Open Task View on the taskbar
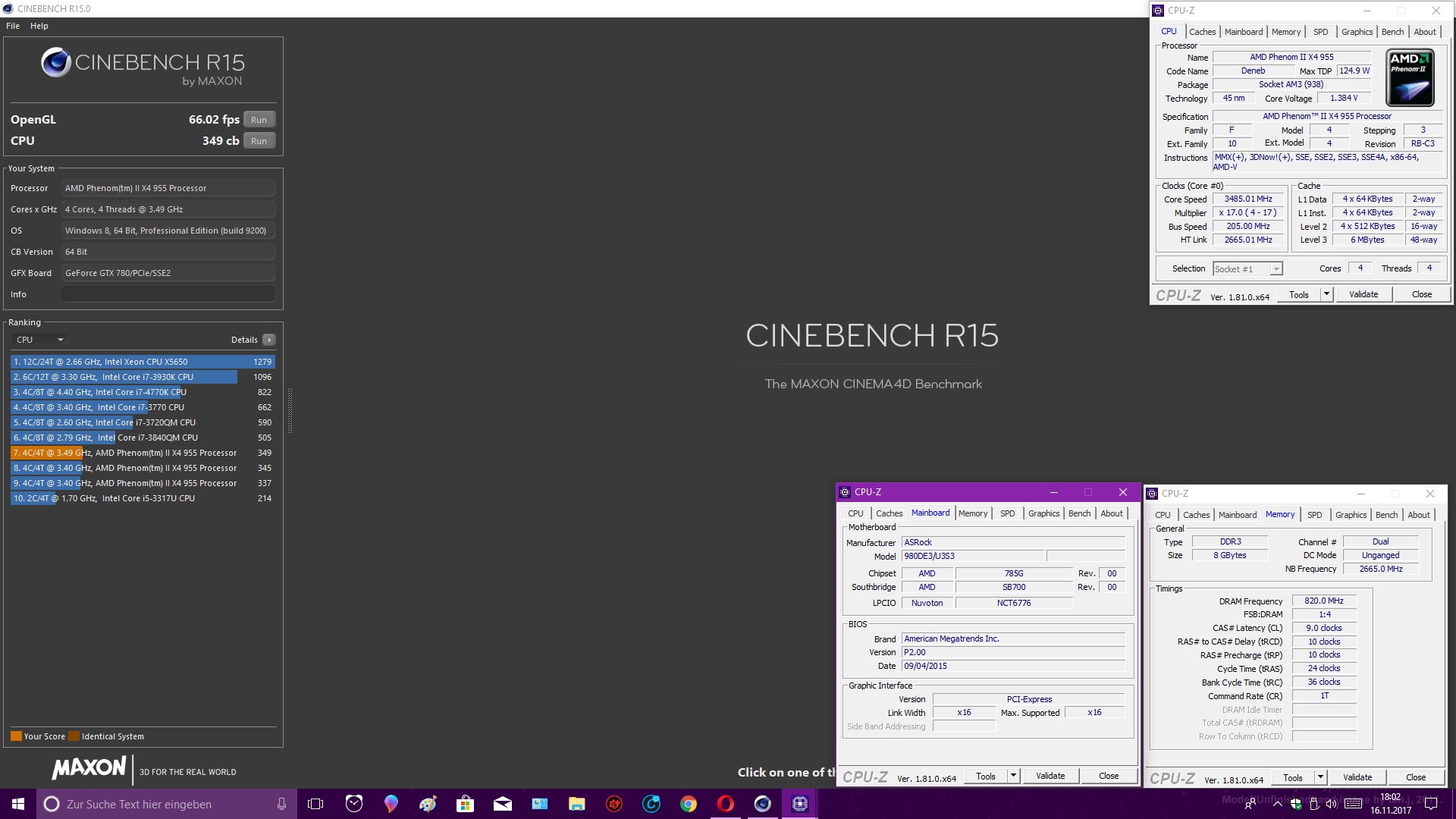 coord(315,804)
